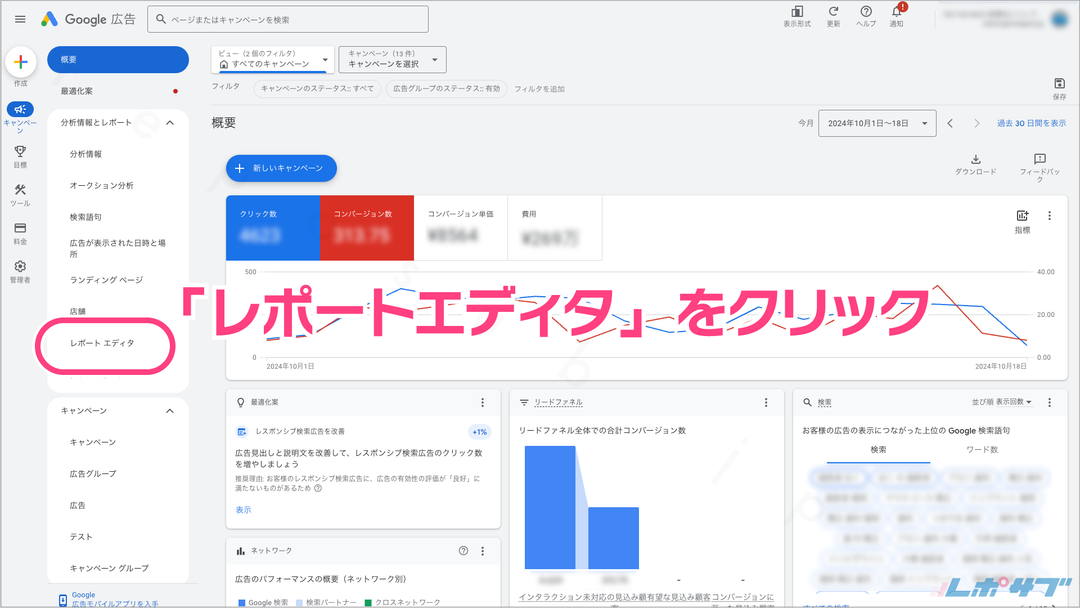Open date range 2024年10月1日〜18日 dropdown
Image resolution: width=1080 pixels, height=608 pixels.
[877, 123]
